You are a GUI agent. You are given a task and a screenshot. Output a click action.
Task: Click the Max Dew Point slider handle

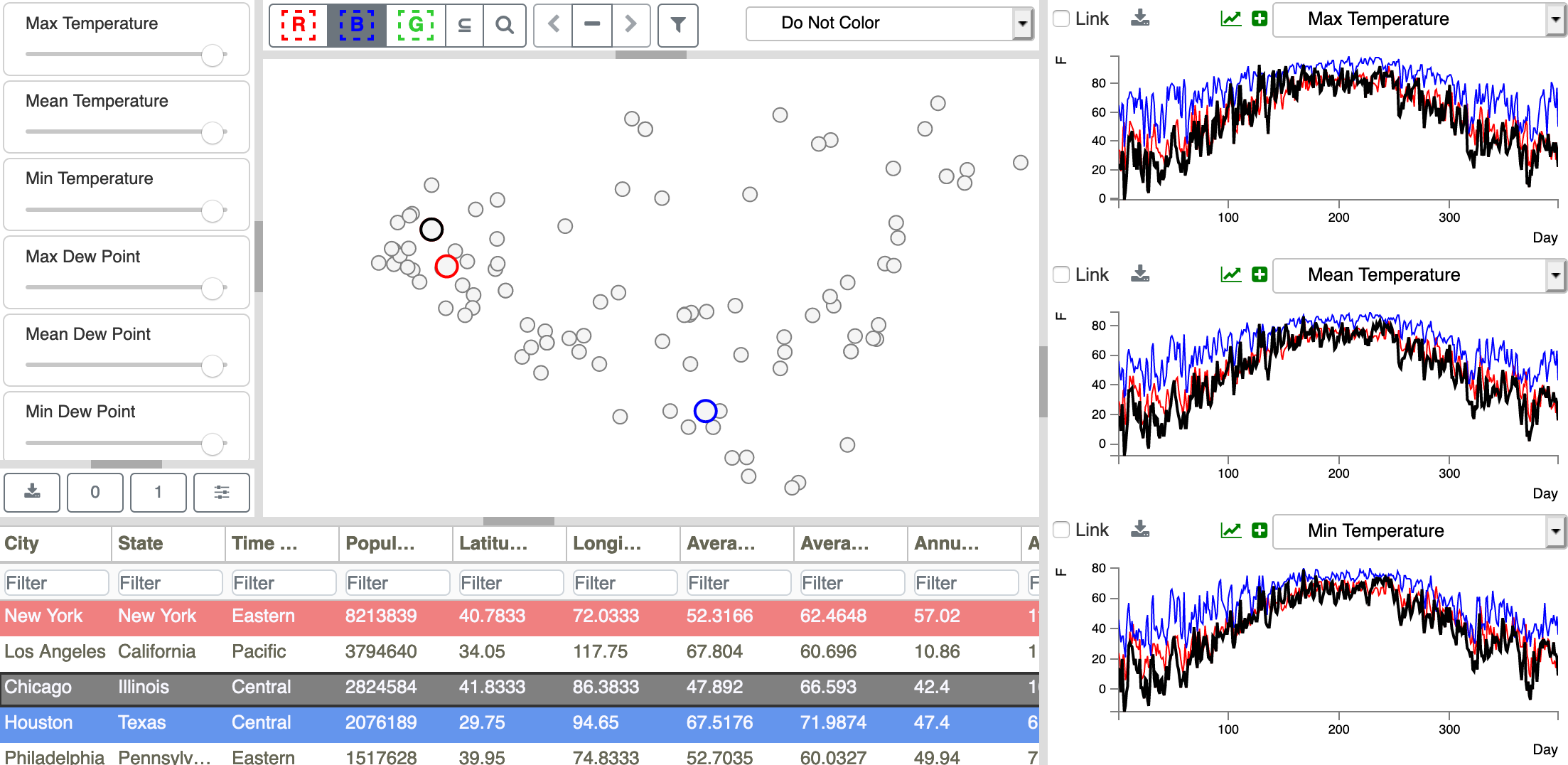click(213, 288)
